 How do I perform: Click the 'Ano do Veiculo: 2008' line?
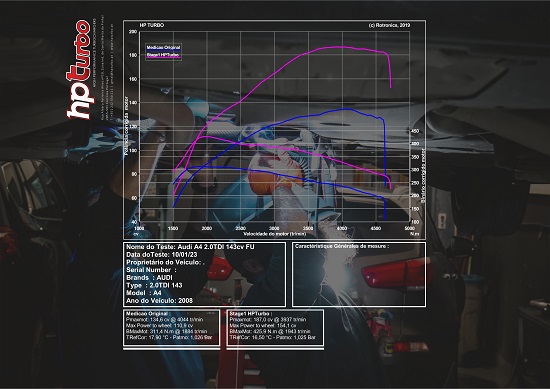pos(160,301)
